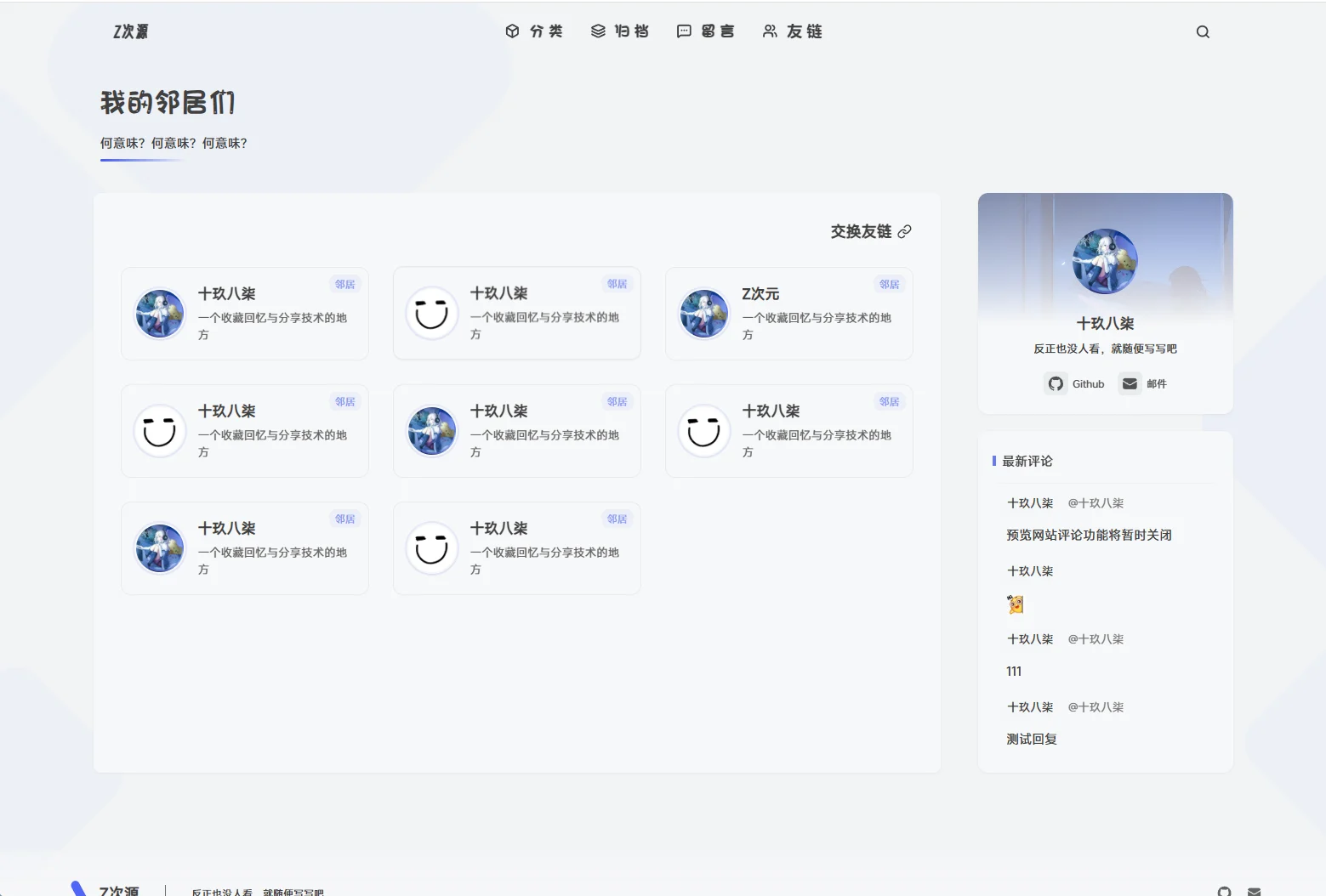Open the 测试回复 comment
This screenshot has height=896, width=1326.
pyautogui.click(x=1032, y=739)
